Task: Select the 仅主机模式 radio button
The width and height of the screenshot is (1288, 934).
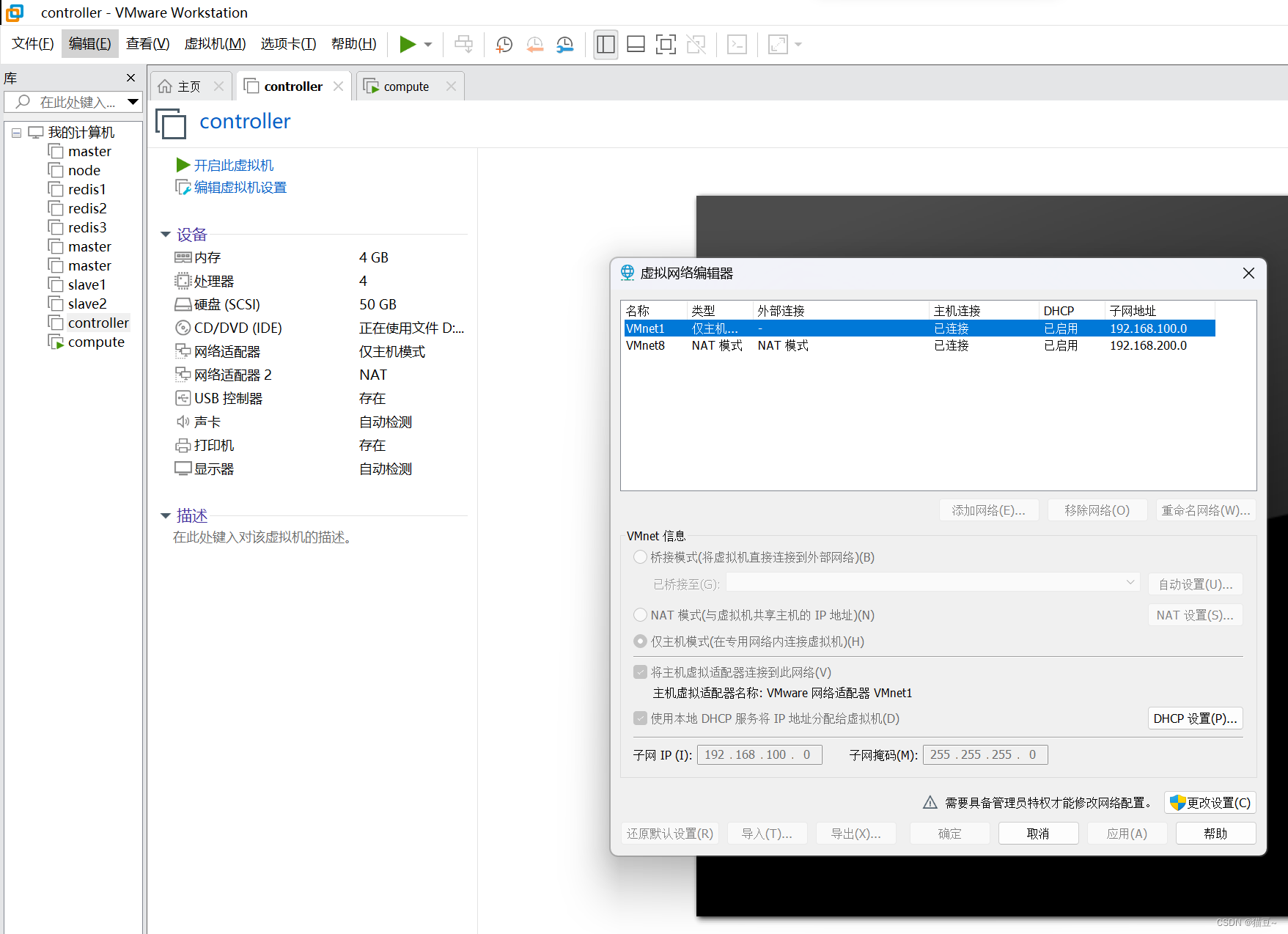Action: (639, 641)
